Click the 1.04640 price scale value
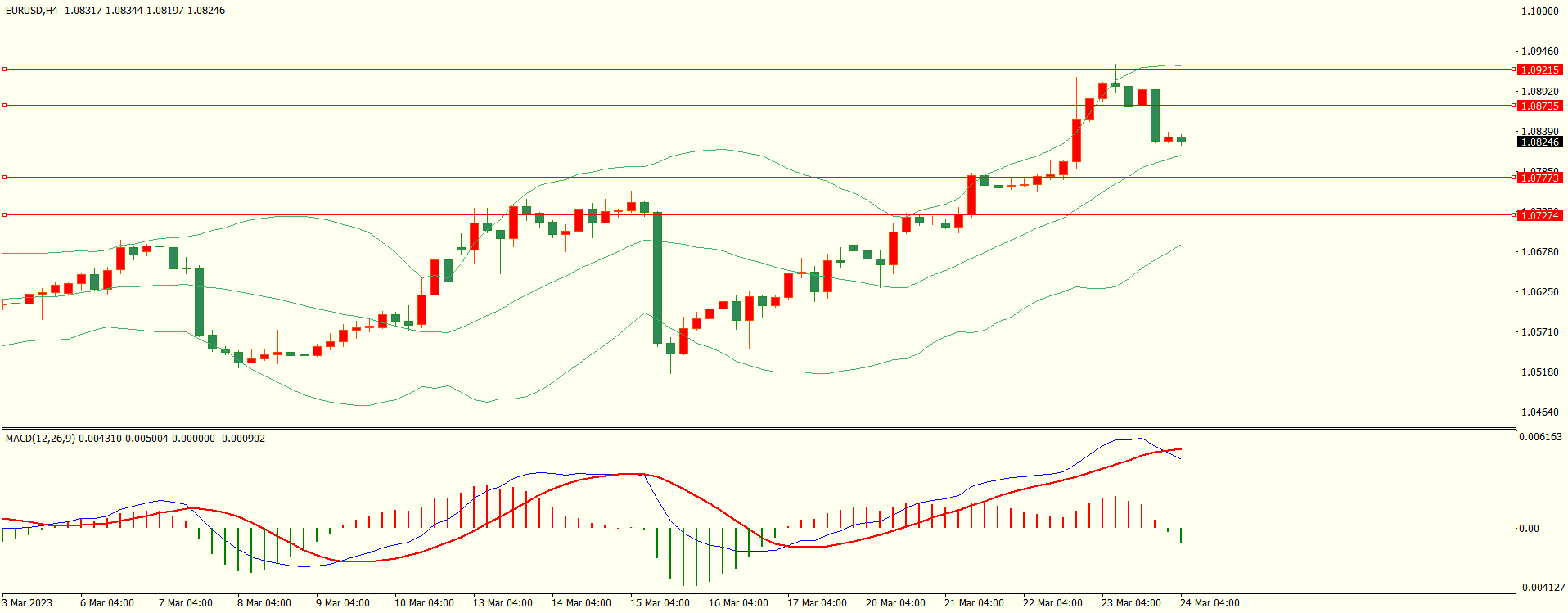Viewport: 1568px width, 613px height. (1539, 412)
